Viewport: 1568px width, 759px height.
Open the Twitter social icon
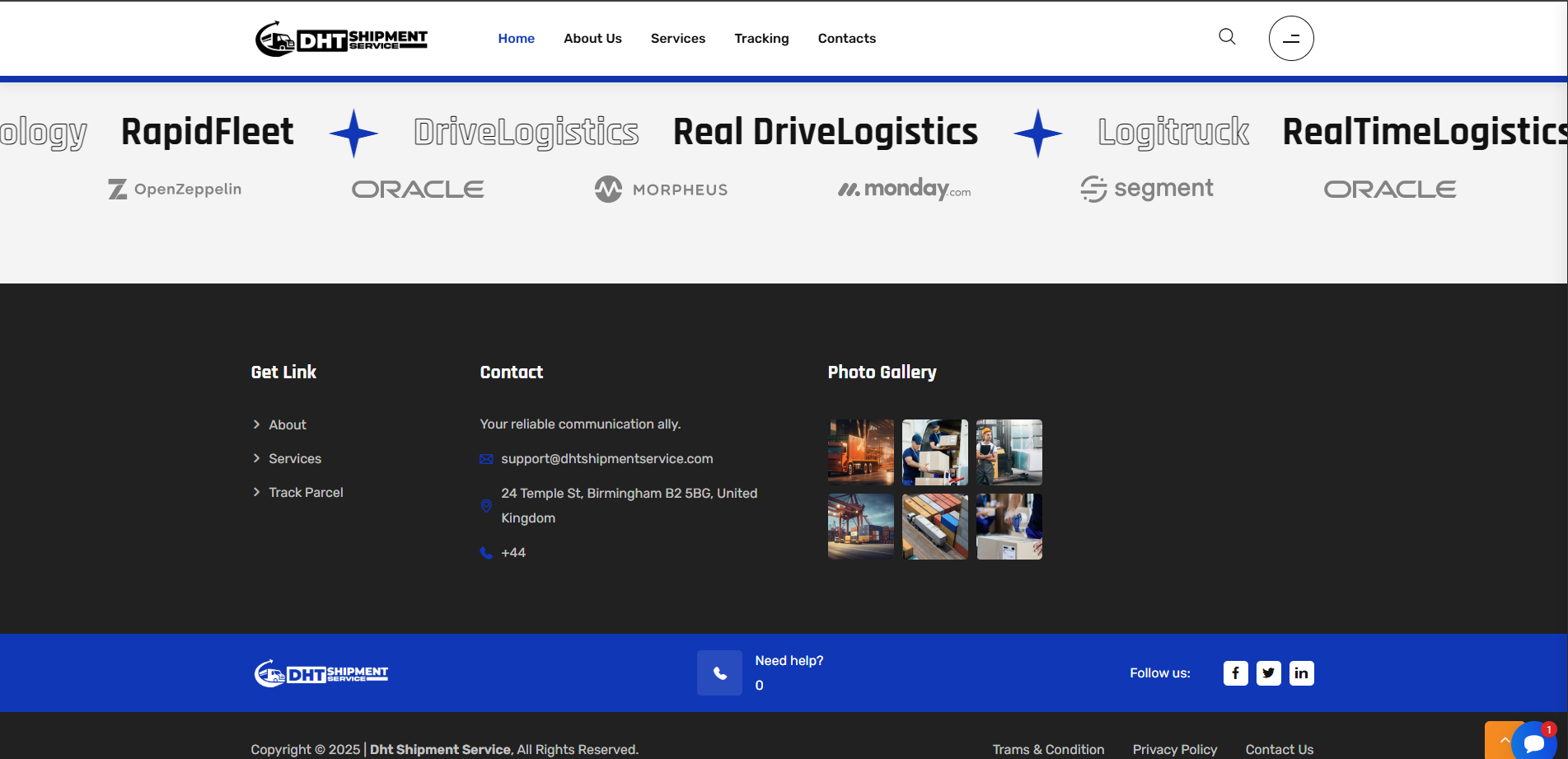point(1268,673)
